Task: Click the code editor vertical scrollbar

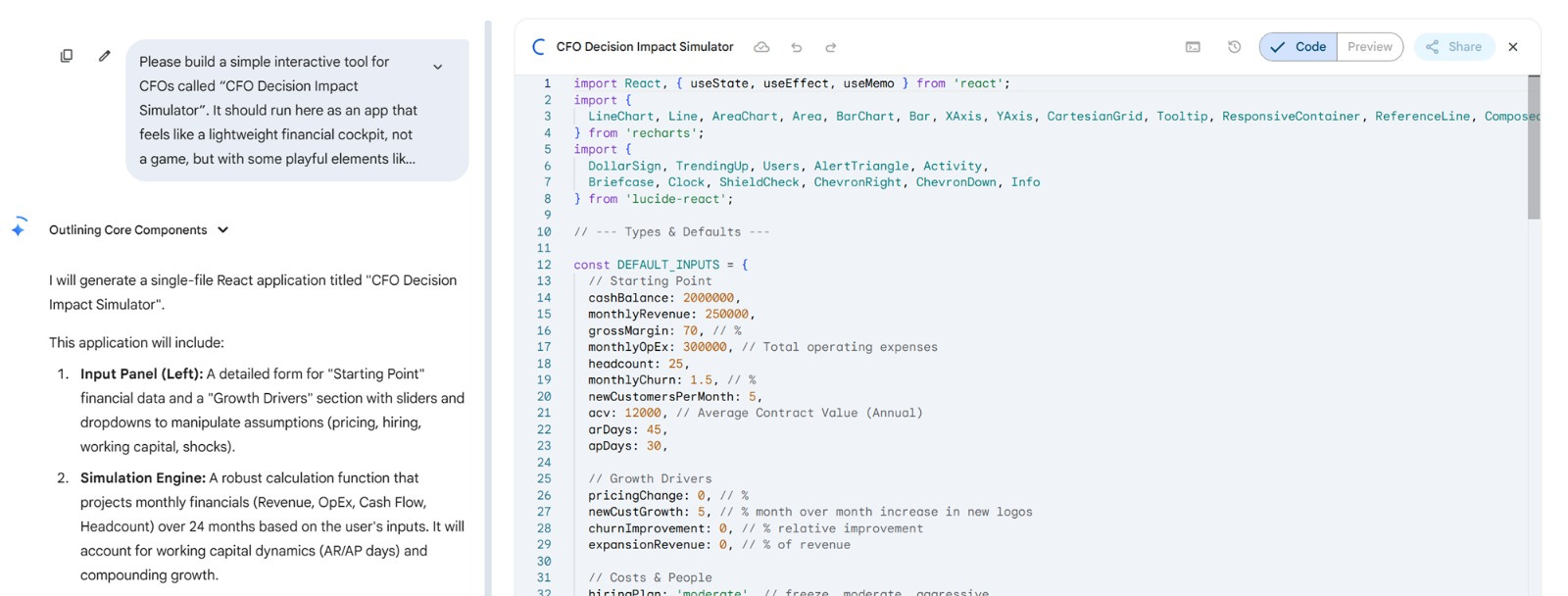Action: click(1534, 147)
